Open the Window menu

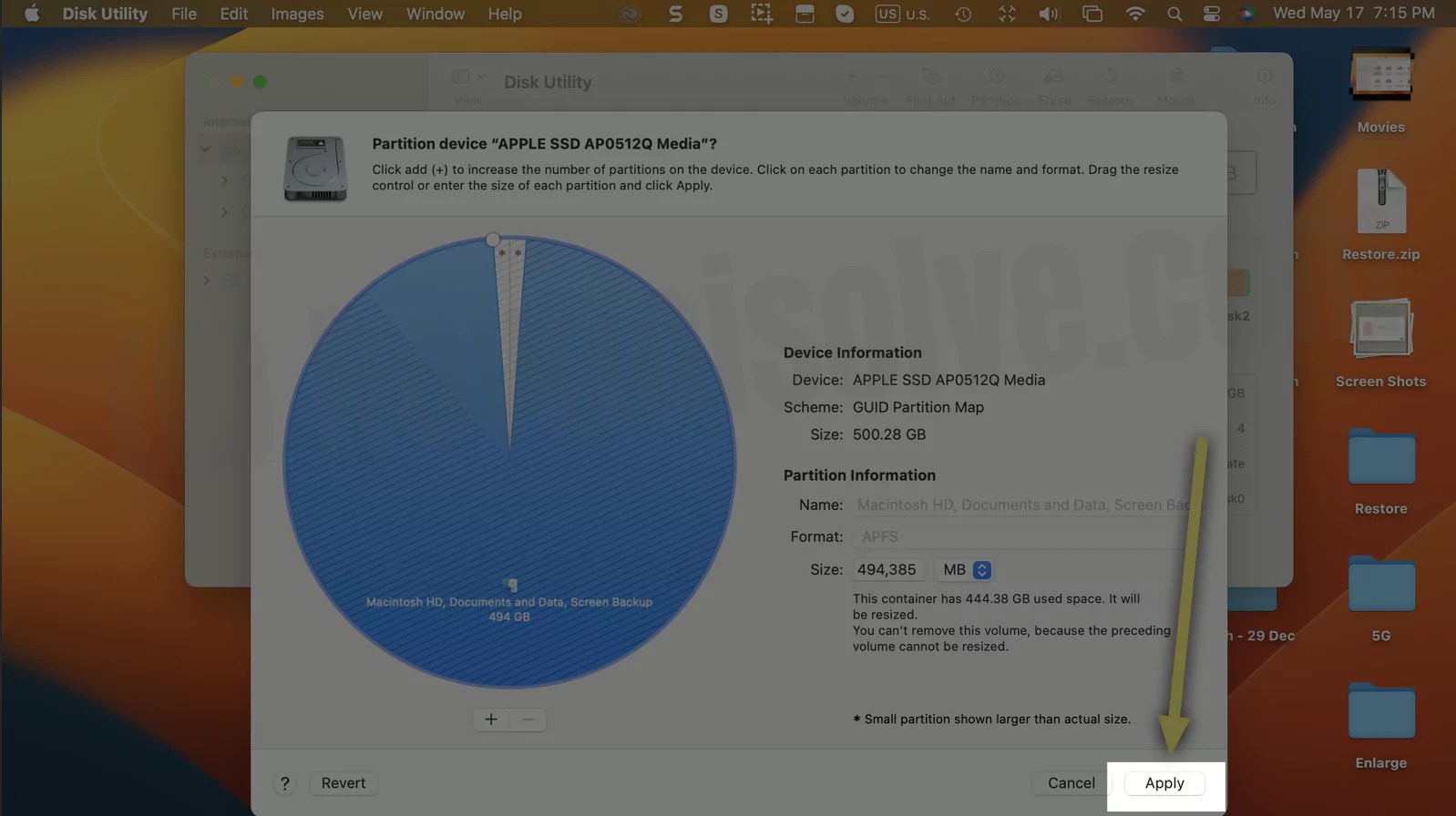tap(436, 14)
